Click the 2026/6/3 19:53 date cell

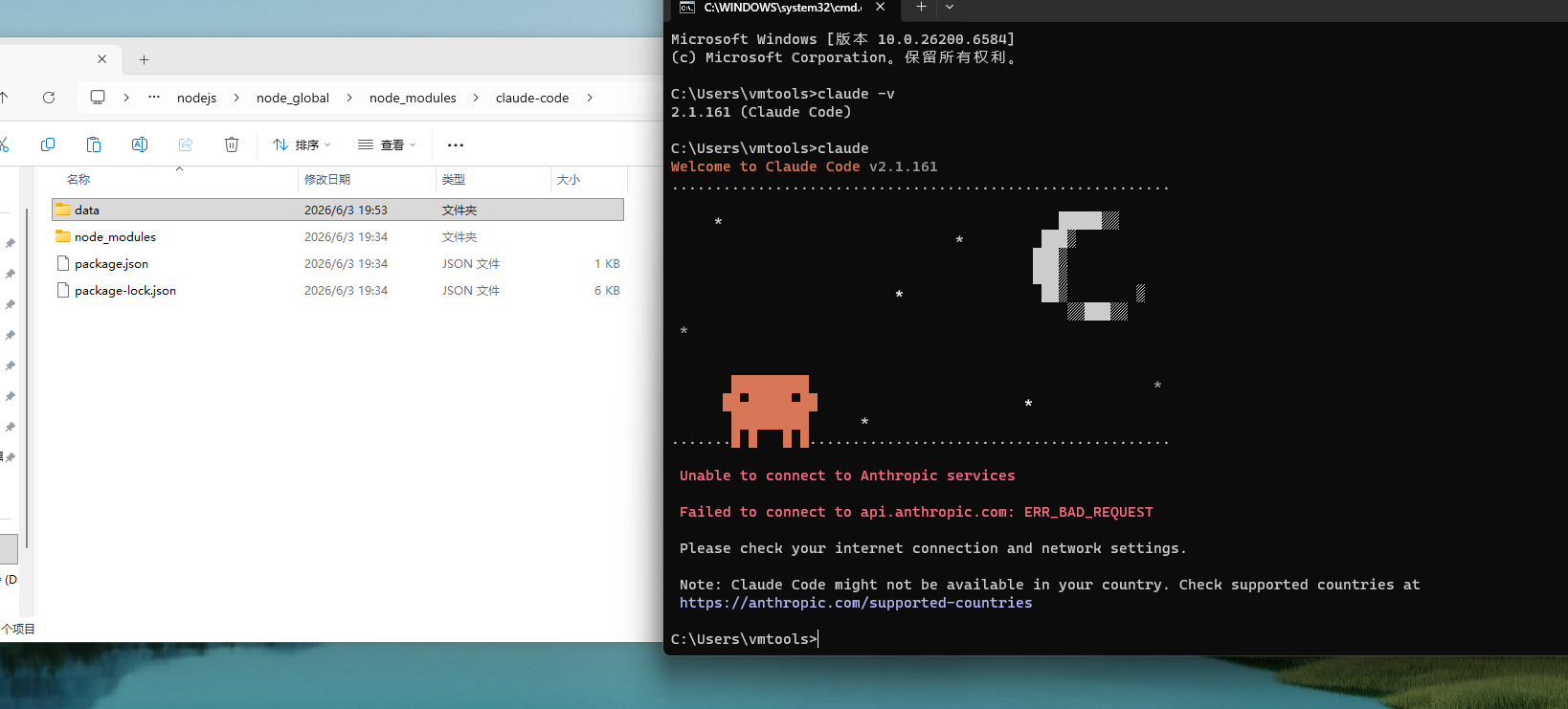pyautogui.click(x=346, y=210)
